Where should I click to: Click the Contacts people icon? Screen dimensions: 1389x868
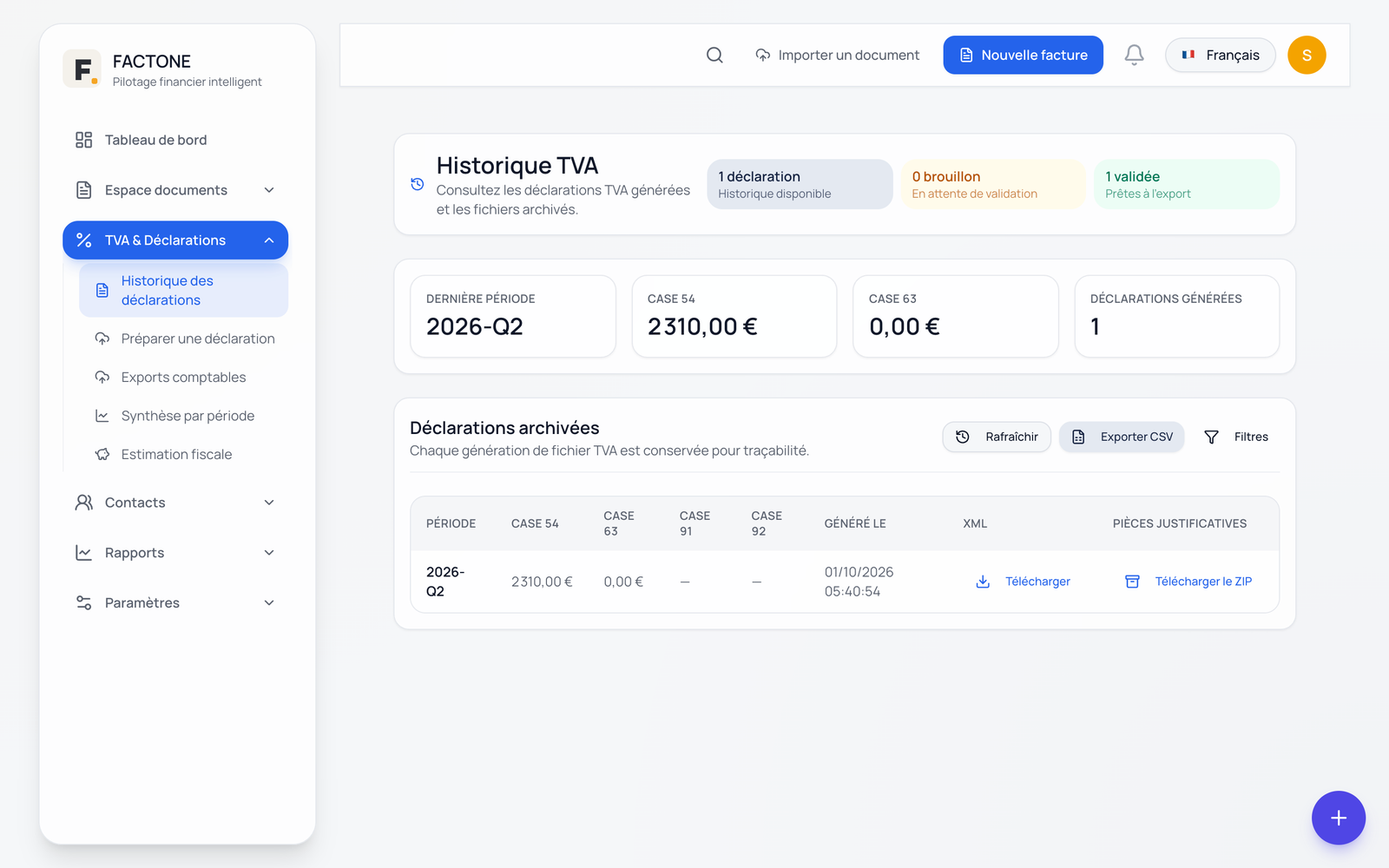83,503
